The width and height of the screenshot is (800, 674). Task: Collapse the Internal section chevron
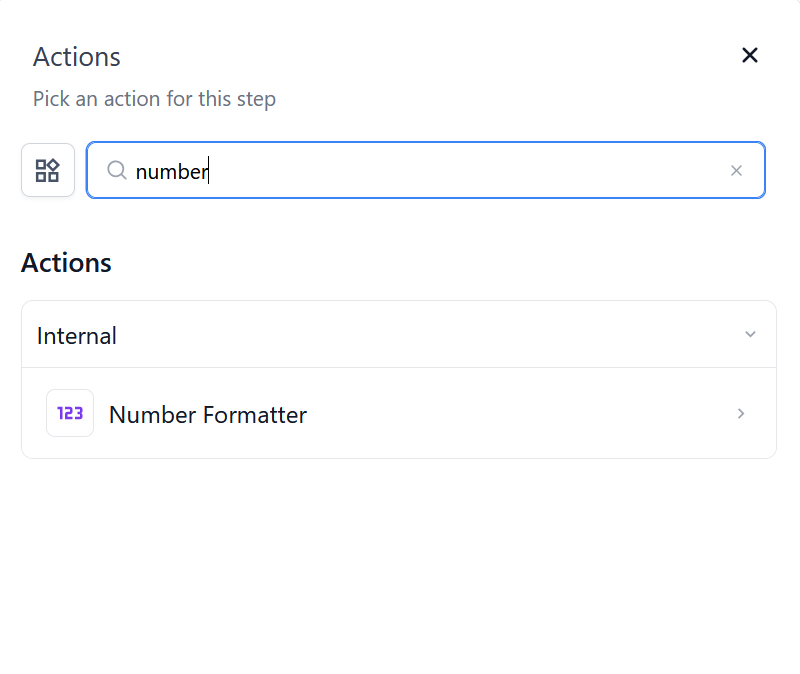(750, 334)
